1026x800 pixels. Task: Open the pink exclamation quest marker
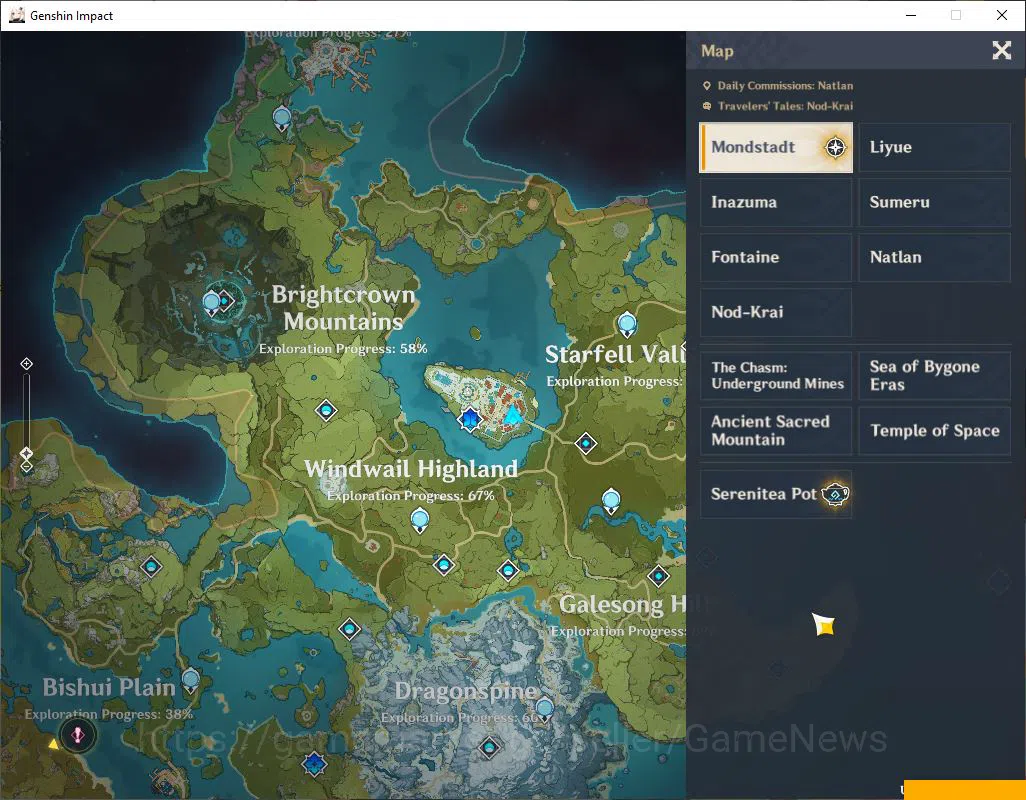77,735
